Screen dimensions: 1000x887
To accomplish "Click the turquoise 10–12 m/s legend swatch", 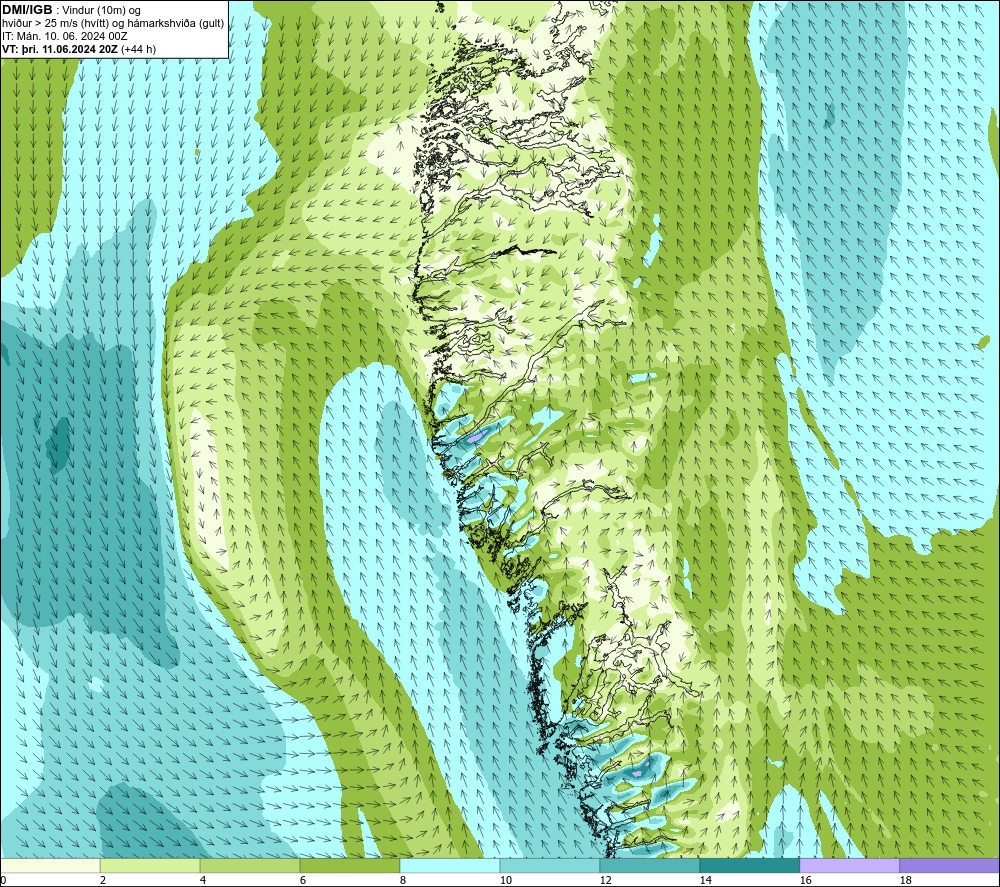I will tap(550, 866).
